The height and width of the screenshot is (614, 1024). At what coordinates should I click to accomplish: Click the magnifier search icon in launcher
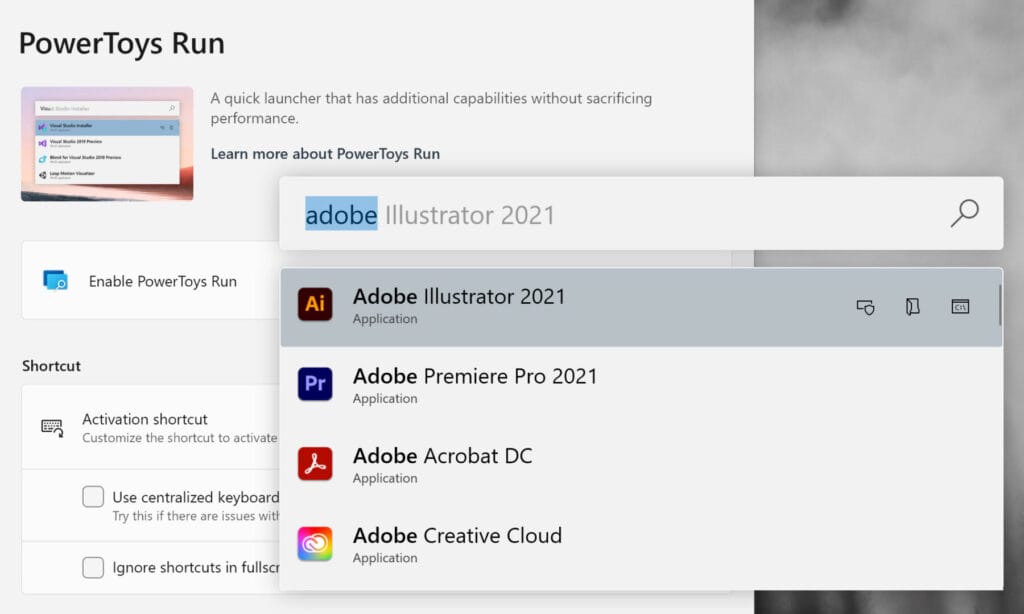tap(964, 214)
